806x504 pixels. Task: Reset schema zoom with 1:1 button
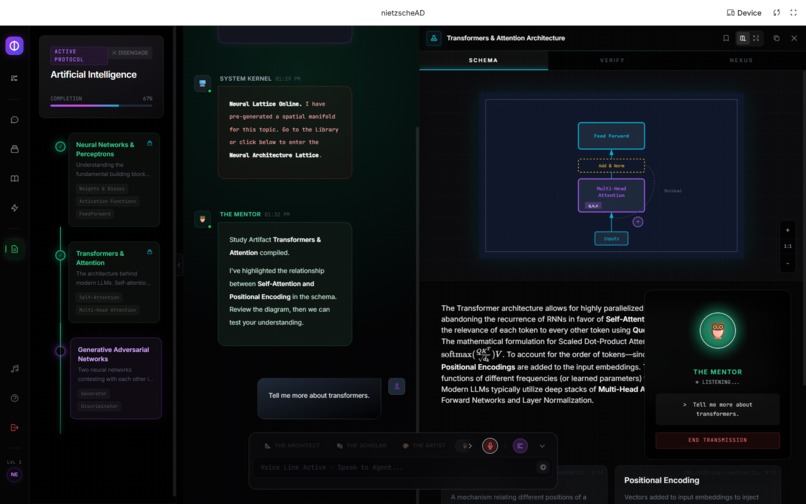787,246
